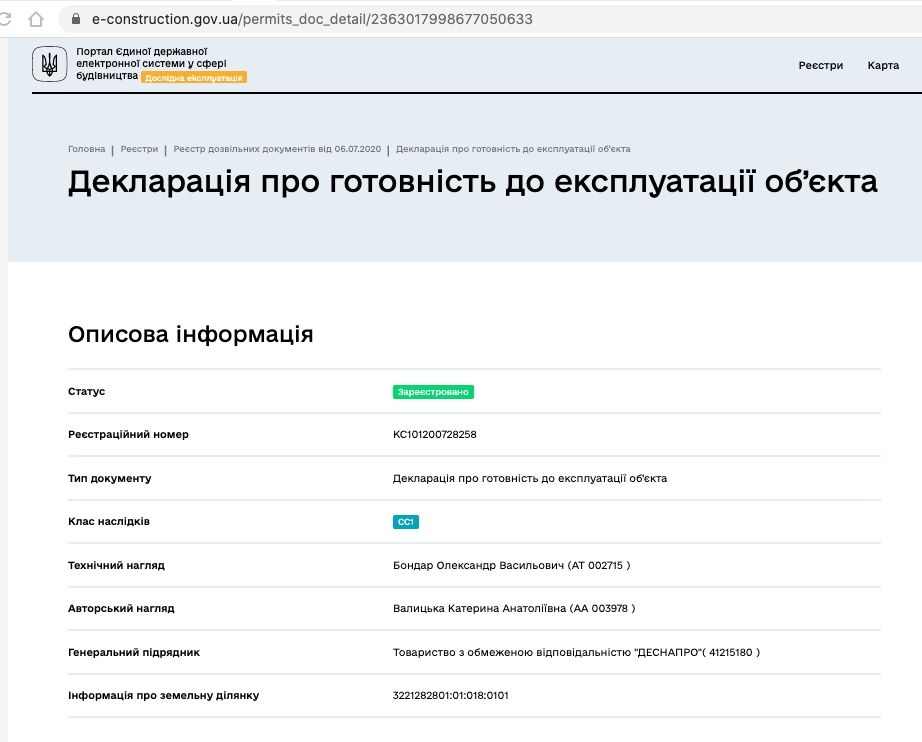Image resolution: width=922 pixels, height=742 pixels.
Task: Click the Технічний нагляд label
Action: (x=116, y=565)
